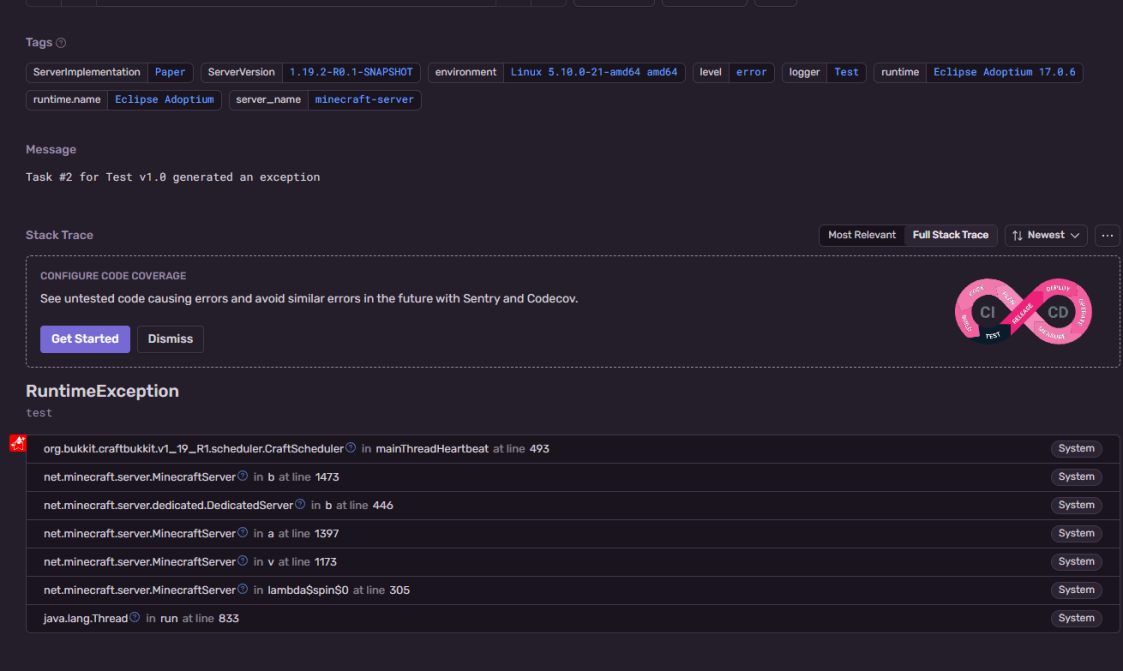Select the Full Stack Trace tab
This screenshot has height=671, width=1123.
coord(950,235)
